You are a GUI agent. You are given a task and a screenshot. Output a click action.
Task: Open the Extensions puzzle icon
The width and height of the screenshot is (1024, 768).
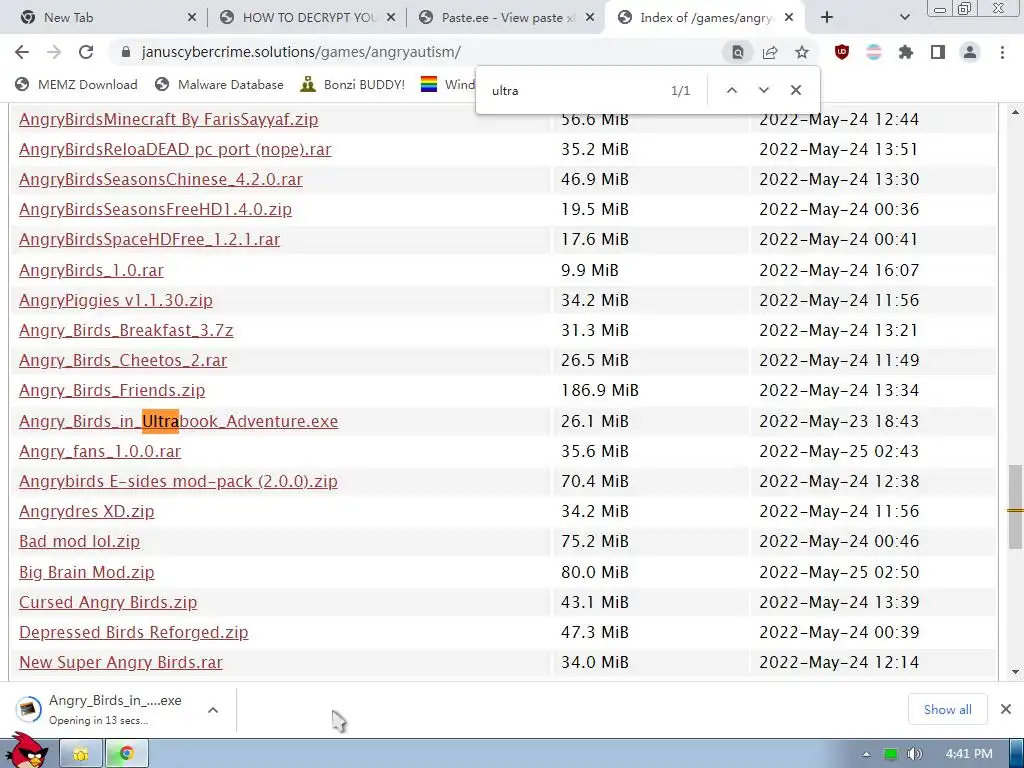906,52
